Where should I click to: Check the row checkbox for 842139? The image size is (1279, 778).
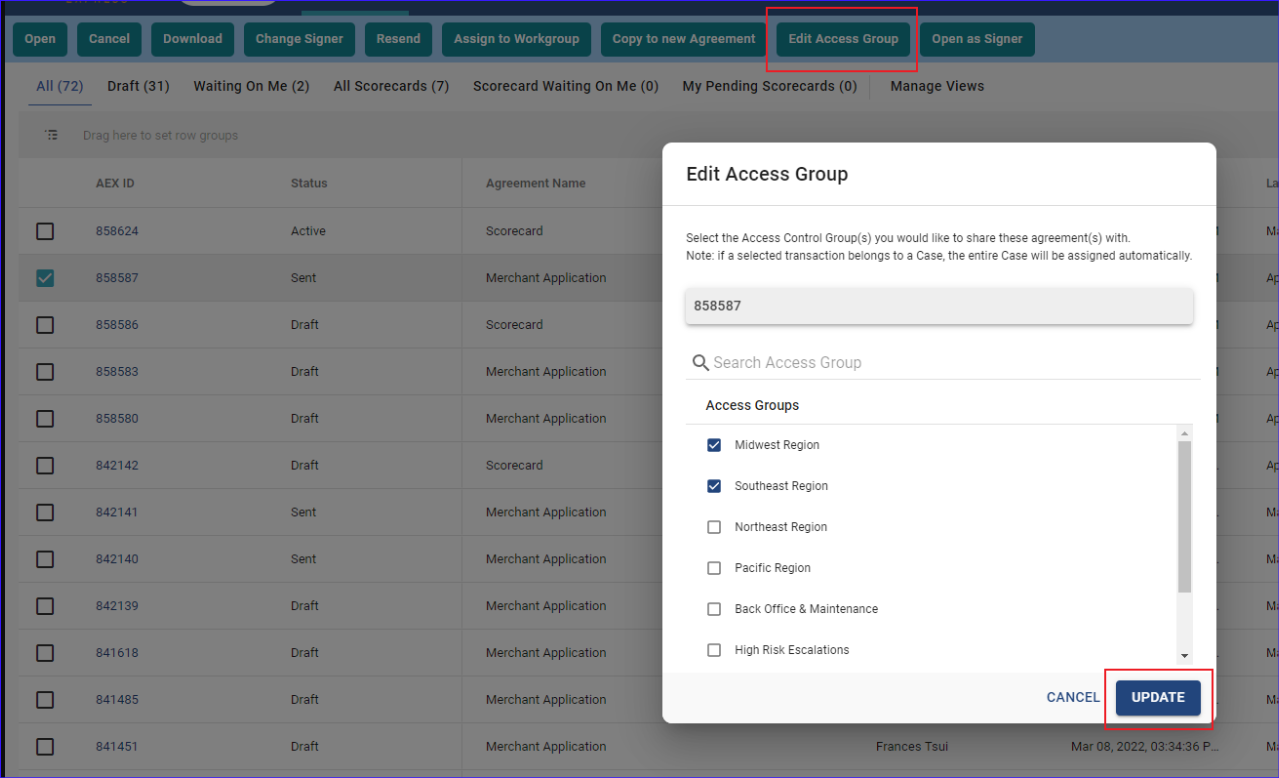pos(45,606)
